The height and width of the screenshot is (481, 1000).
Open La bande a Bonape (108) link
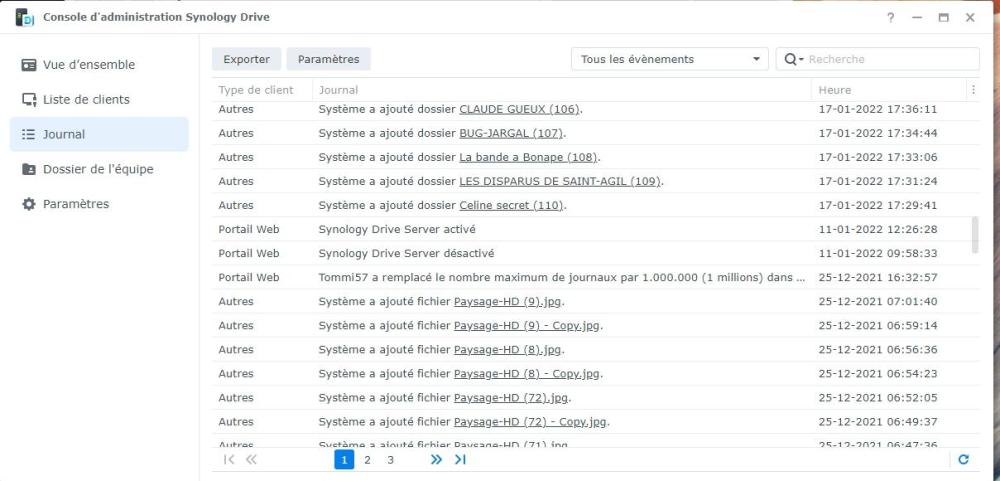[528, 157]
